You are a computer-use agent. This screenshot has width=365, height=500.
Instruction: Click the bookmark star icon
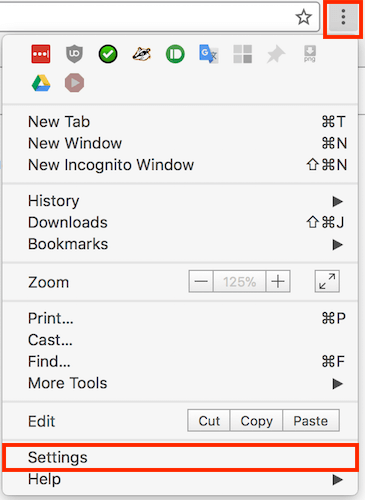pyautogui.click(x=303, y=17)
